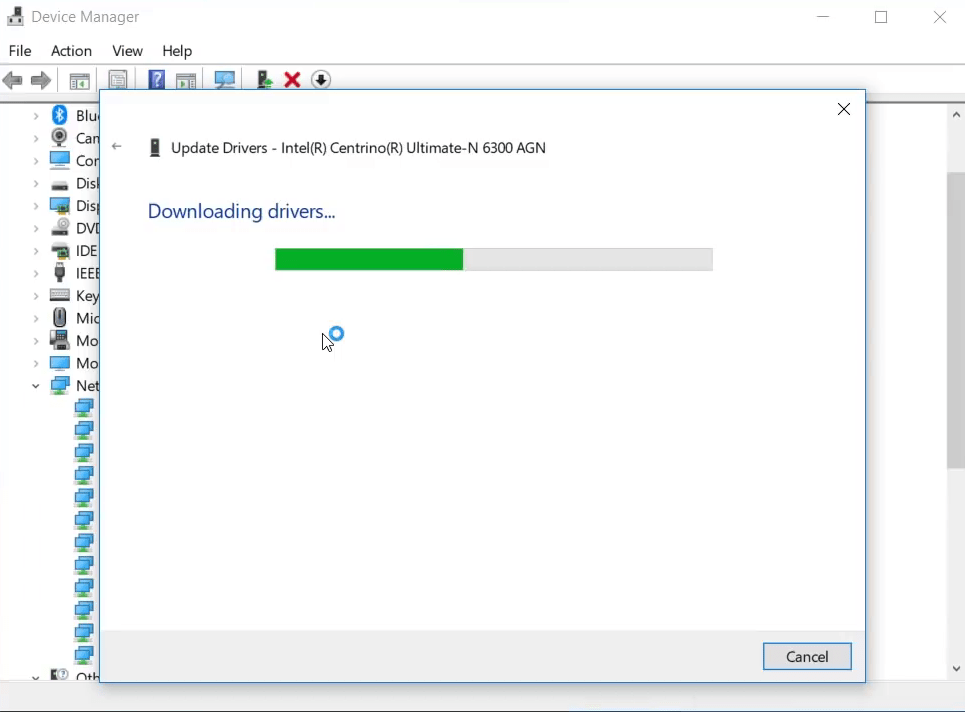Image resolution: width=965 pixels, height=712 pixels.
Task: Expand the DVD drives tree node
Action: [36, 228]
